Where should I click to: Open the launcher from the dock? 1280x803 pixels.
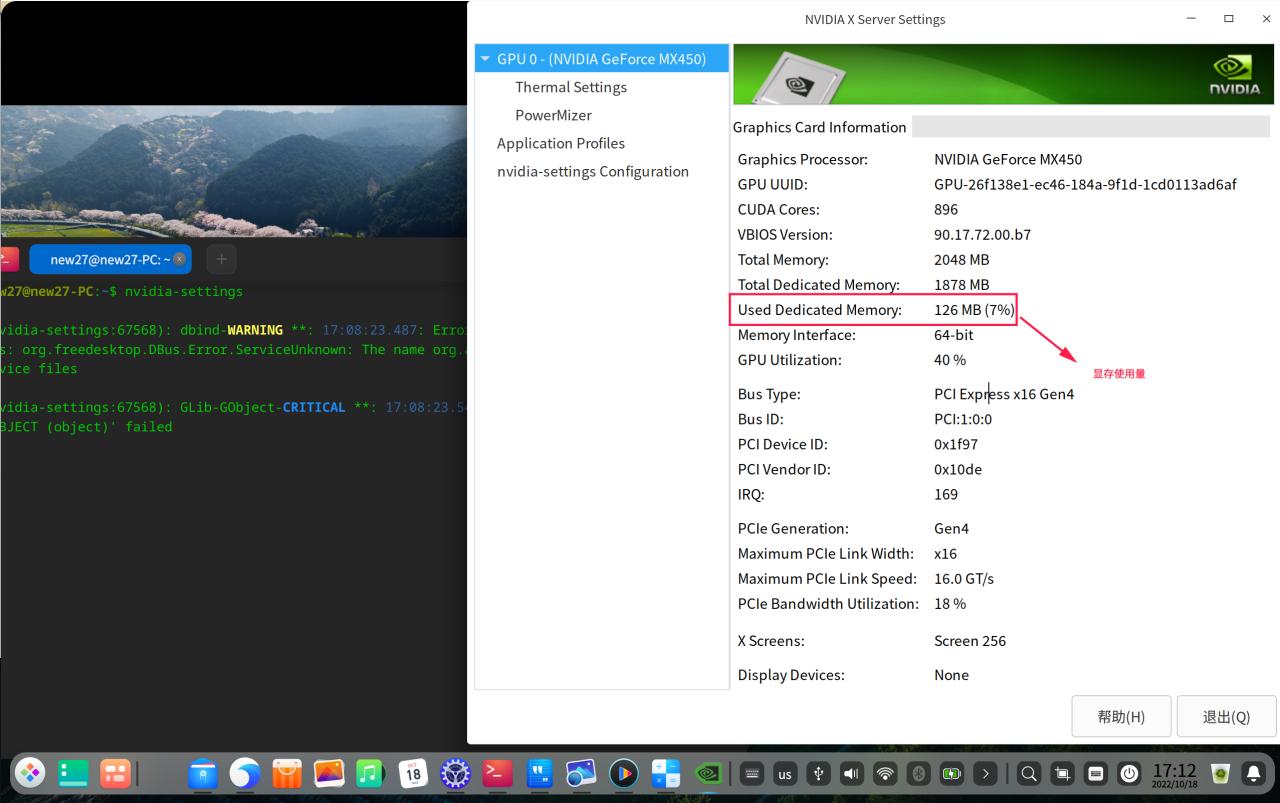(x=30, y=773)
